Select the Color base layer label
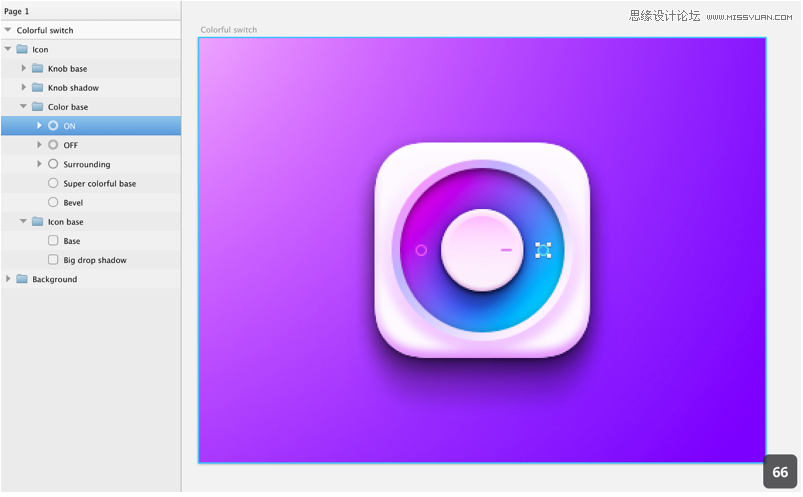803x497 pixels. [68, 107]
